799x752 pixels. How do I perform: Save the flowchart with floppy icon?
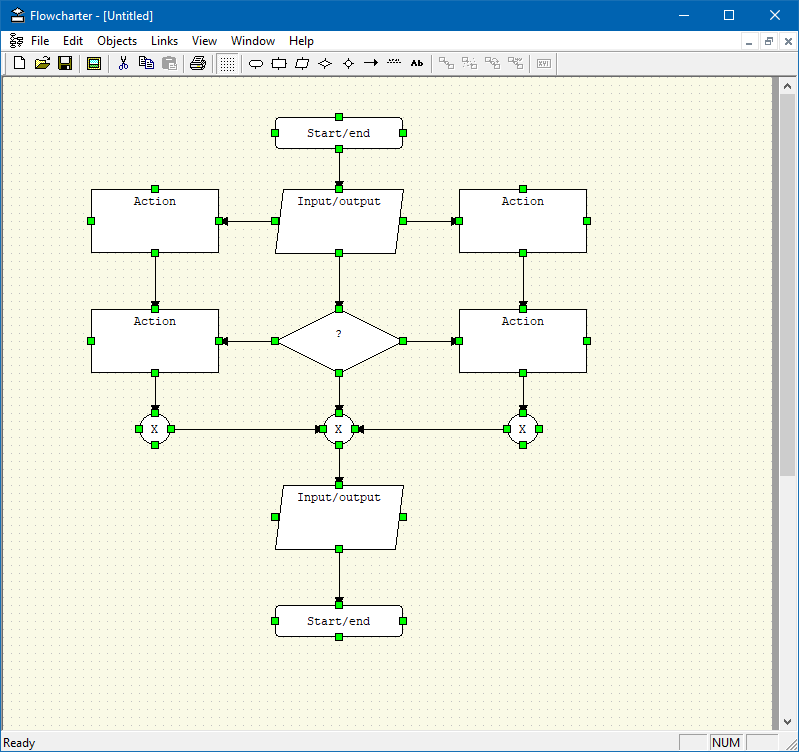[x=65, y=63]
